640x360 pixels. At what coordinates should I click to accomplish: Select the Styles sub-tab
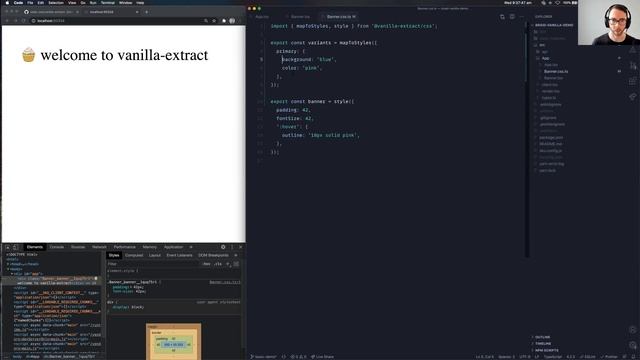point(114,255)
